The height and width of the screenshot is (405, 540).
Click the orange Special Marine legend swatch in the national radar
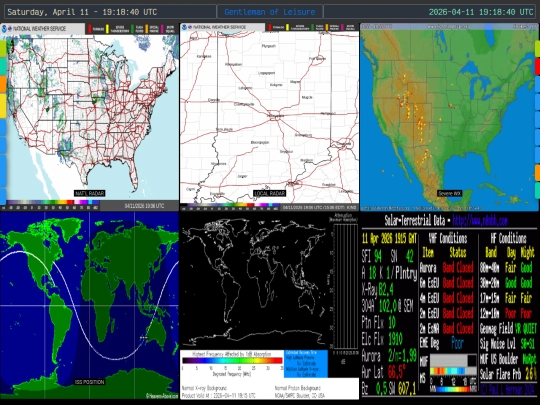tap(147, 29)
